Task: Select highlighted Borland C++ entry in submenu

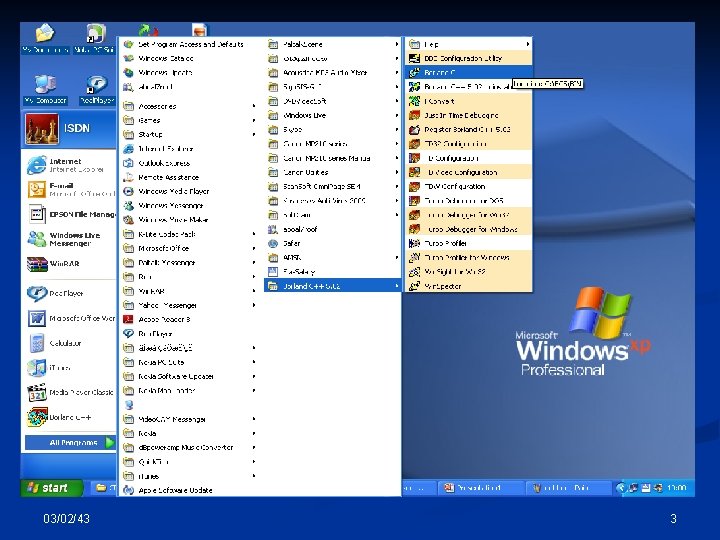Action: coord(468,73)
